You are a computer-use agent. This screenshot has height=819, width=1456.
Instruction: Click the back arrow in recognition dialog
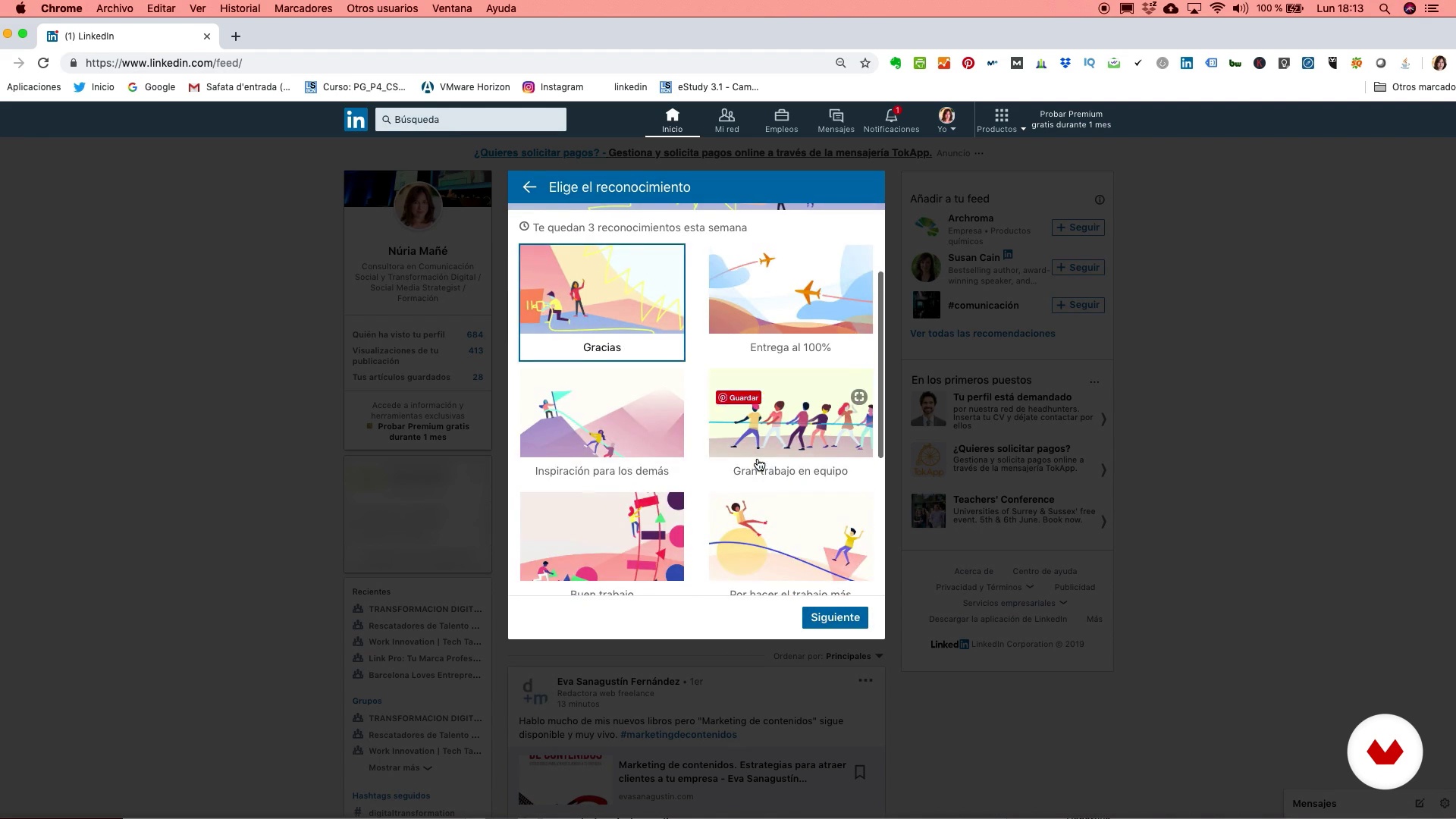(x=529, y=187)
